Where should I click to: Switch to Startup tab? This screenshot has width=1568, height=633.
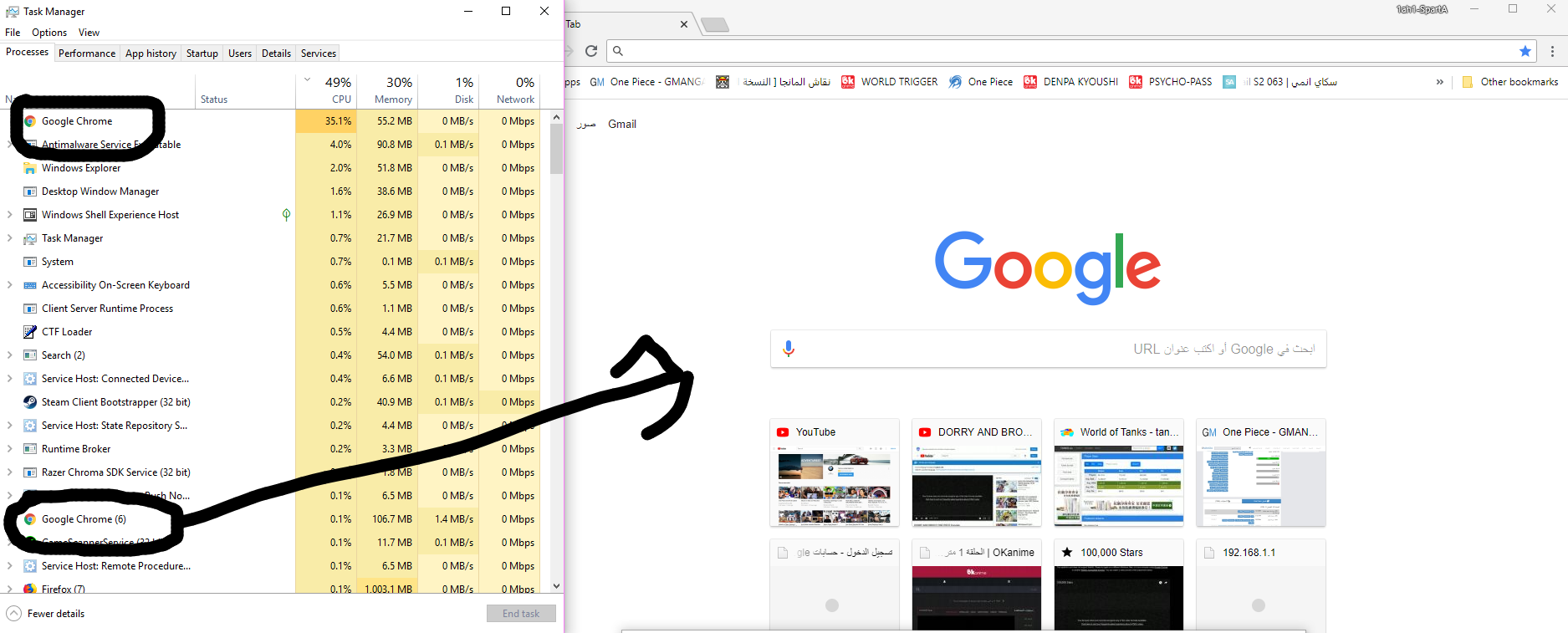pos(202,54)
